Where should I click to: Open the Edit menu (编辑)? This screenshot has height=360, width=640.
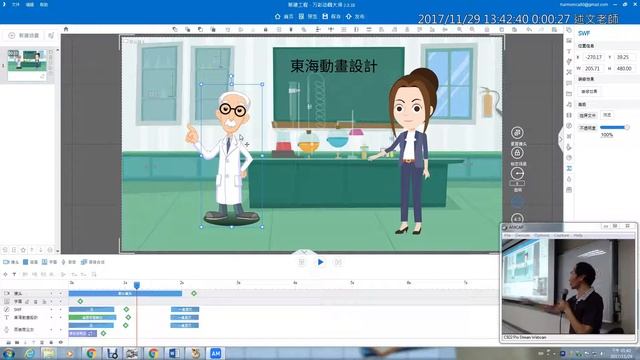[x=30, y=4]
